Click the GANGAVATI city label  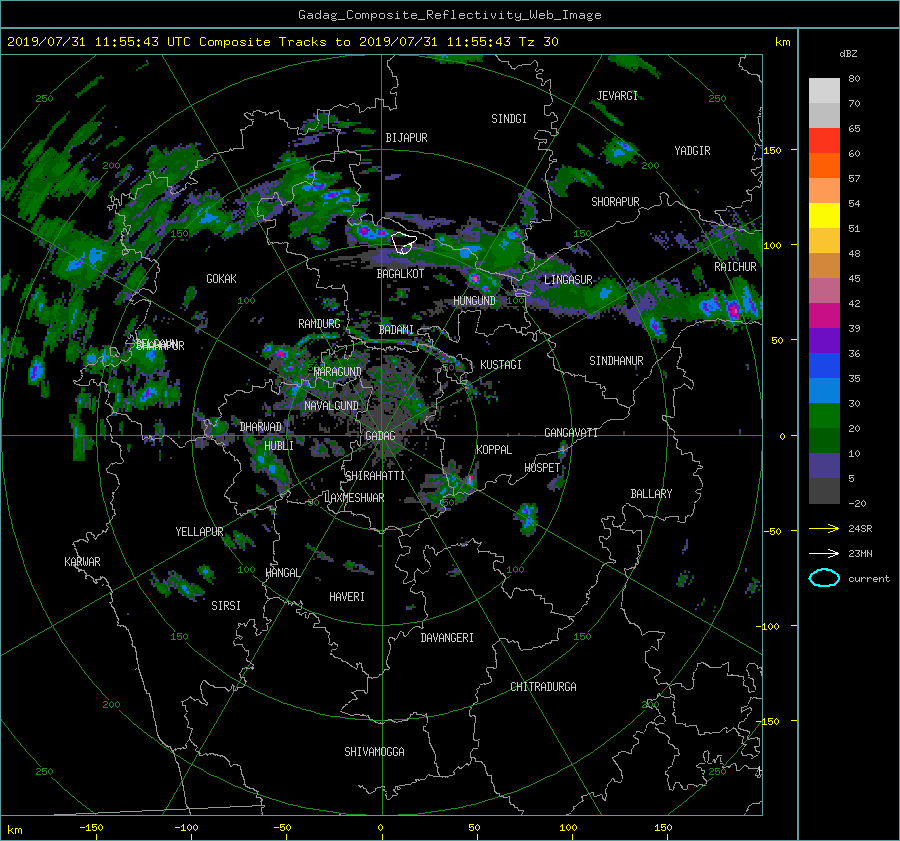[571, 432]
